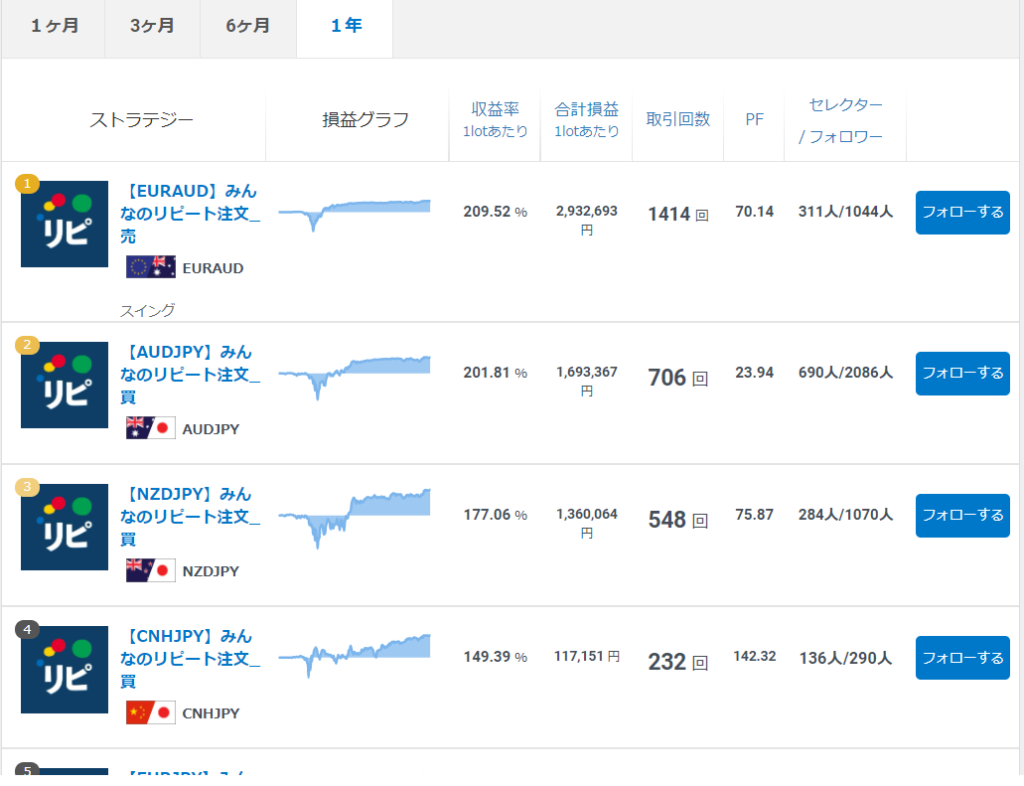Click the 706 回 trade count
The height and width of the screenshot is (786, 1024).
678,377
